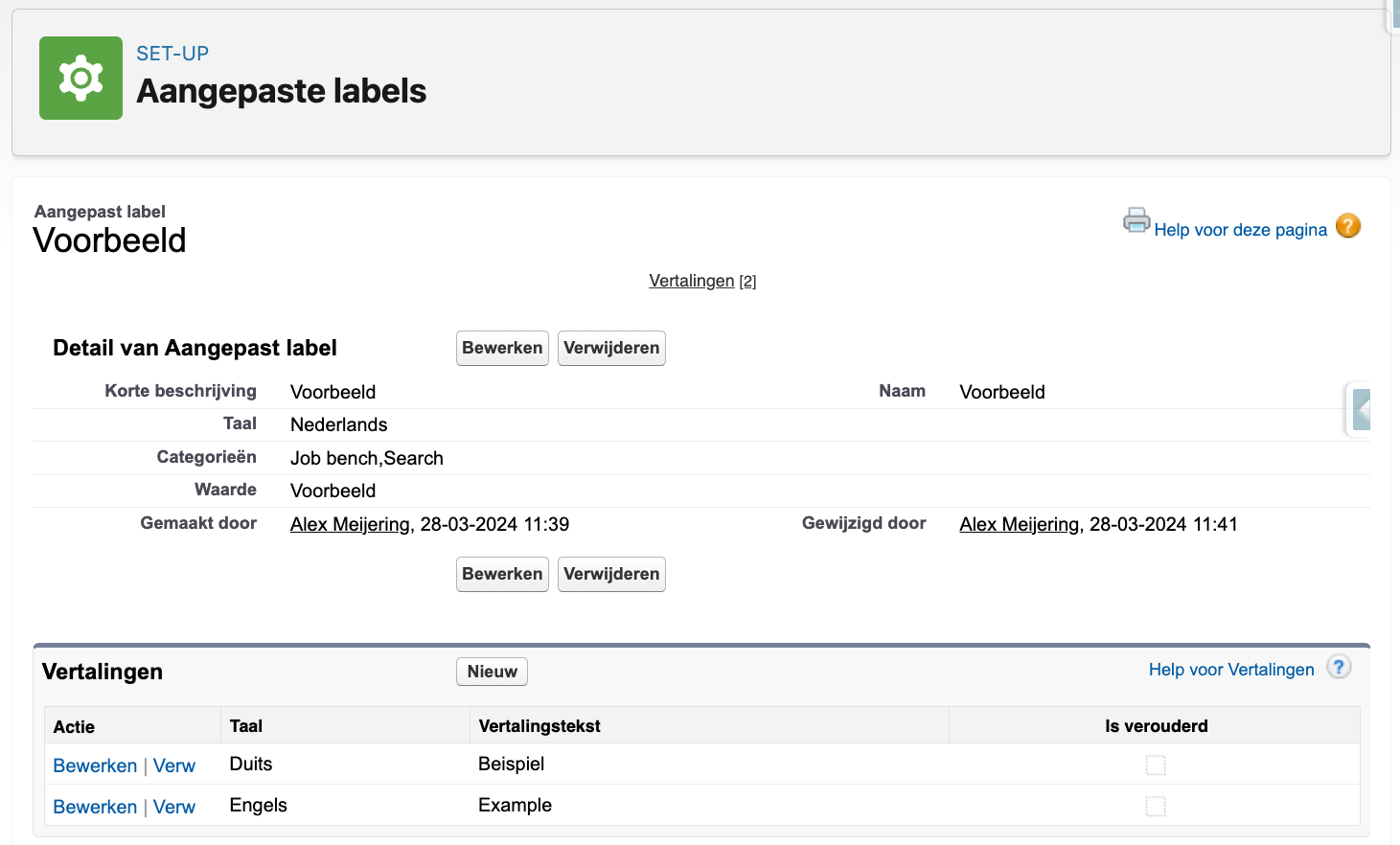Toggle Is verouderd checkbox for Engels
Screen dimensions: 1400x845
click(x=1156, y=806)
